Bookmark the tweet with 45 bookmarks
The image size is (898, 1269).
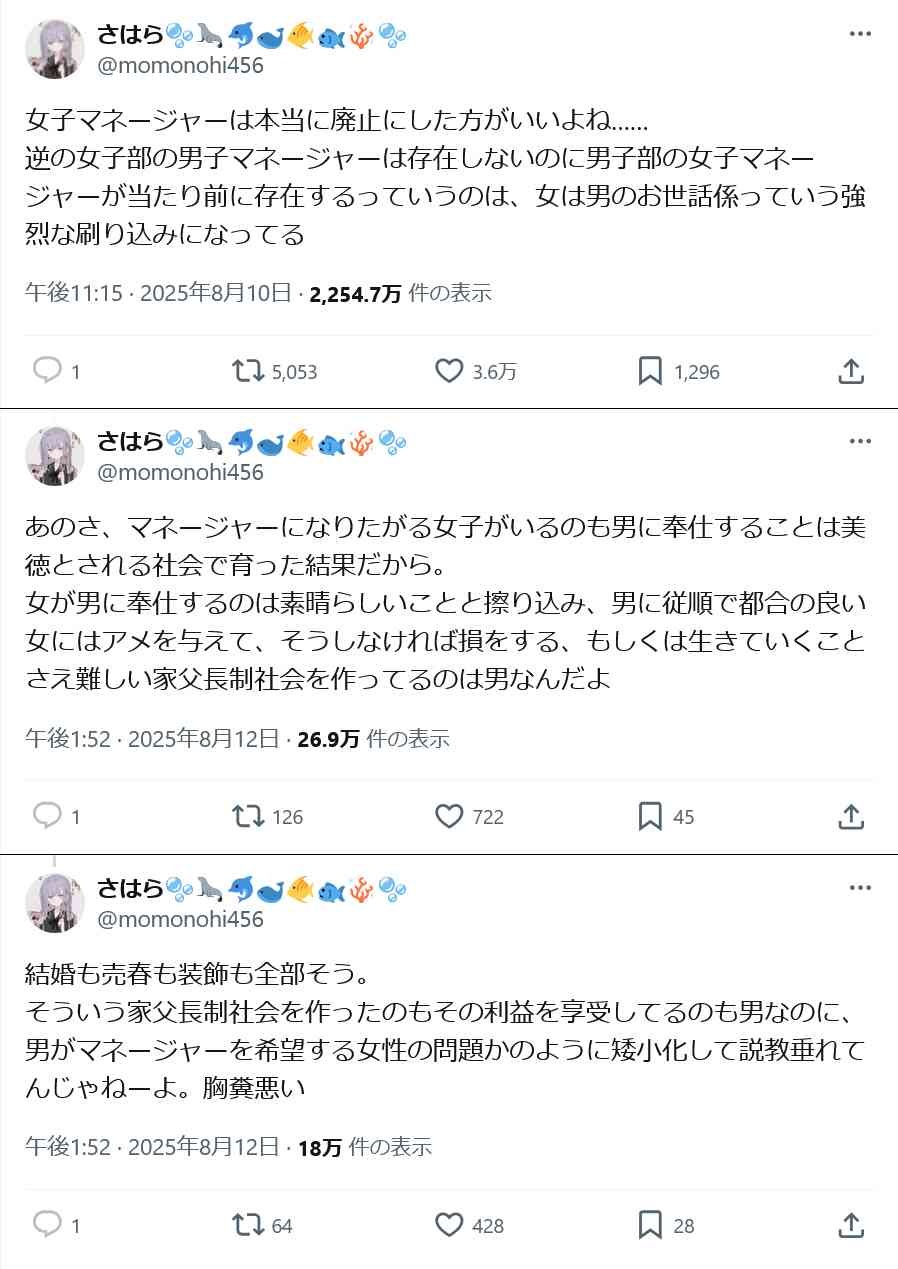click(x=650, y=816)
